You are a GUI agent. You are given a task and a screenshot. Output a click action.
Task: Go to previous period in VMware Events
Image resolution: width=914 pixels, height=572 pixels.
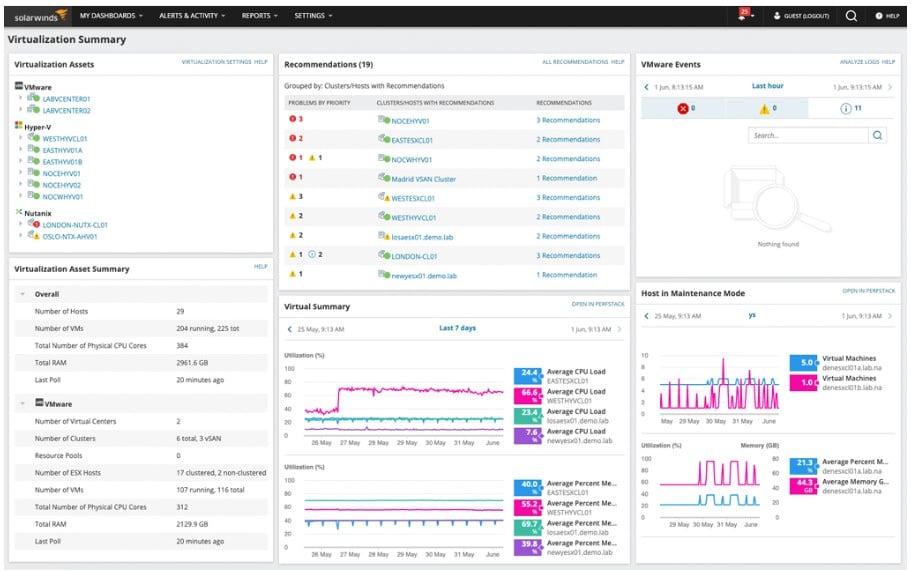(x=646, y=87)
